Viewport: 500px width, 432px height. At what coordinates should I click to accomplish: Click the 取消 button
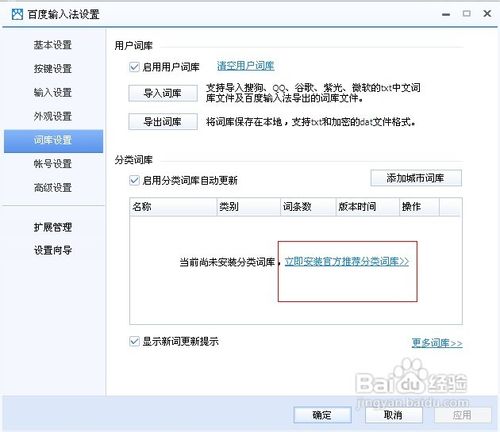coord(394,415)
